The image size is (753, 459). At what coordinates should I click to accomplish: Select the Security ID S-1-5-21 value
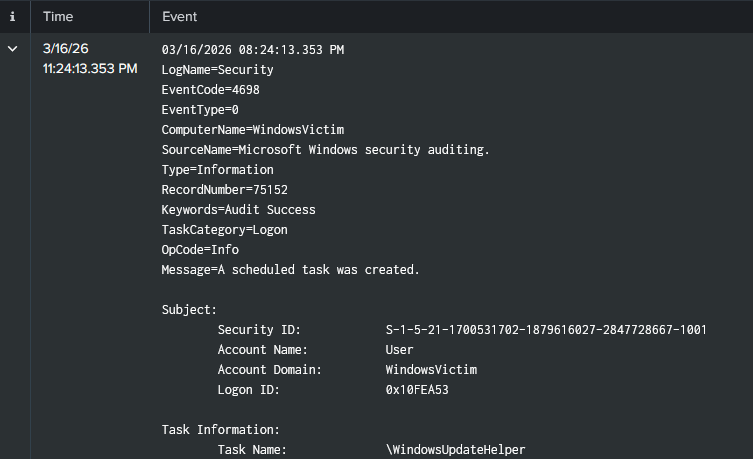tap(546, 330)
